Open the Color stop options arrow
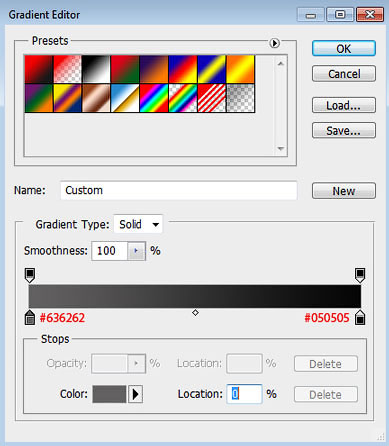 pyautogui.click(x=136, y=394)
